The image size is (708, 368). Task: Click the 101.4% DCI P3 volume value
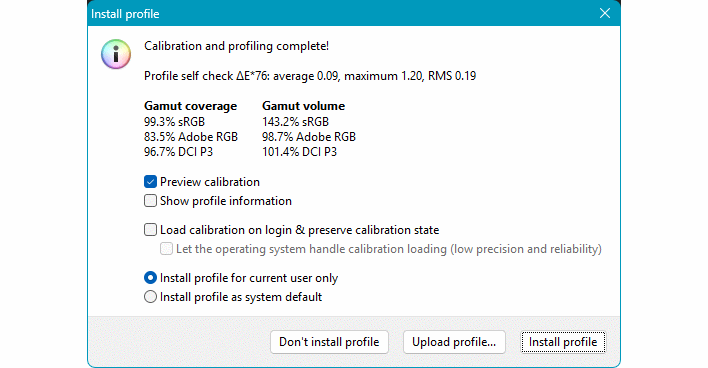coord(299,152)
